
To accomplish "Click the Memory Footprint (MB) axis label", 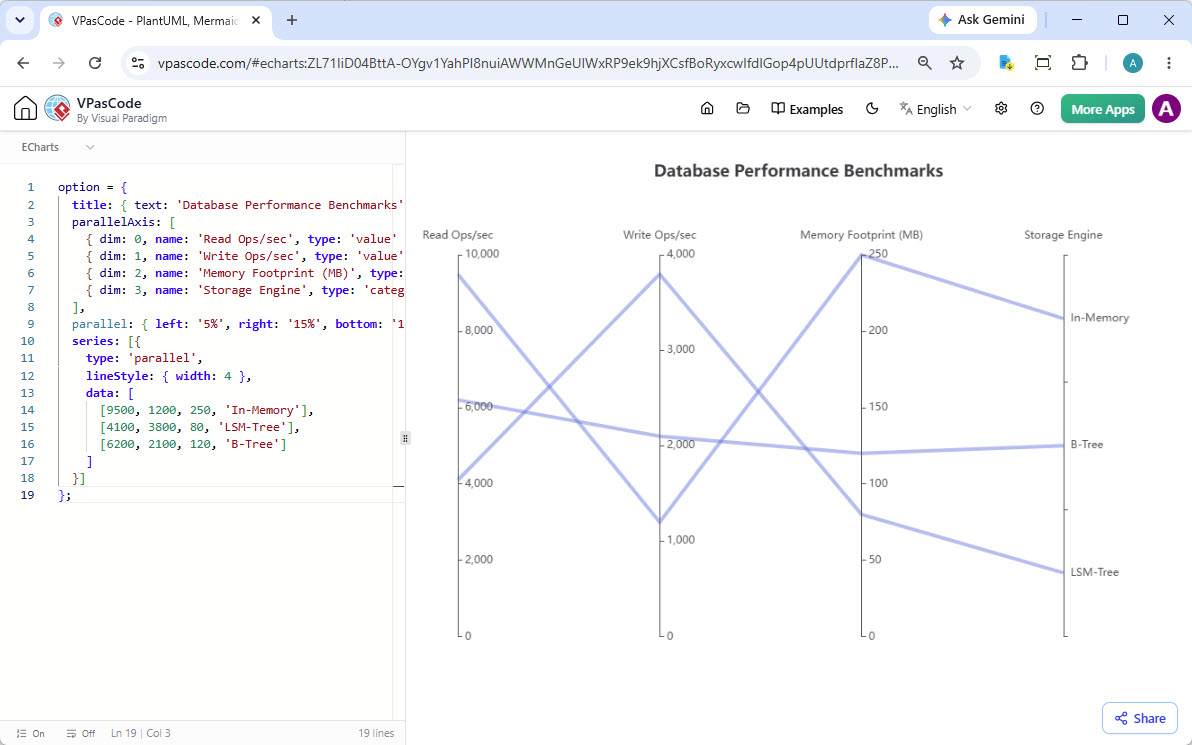I will tap(861, 235).
